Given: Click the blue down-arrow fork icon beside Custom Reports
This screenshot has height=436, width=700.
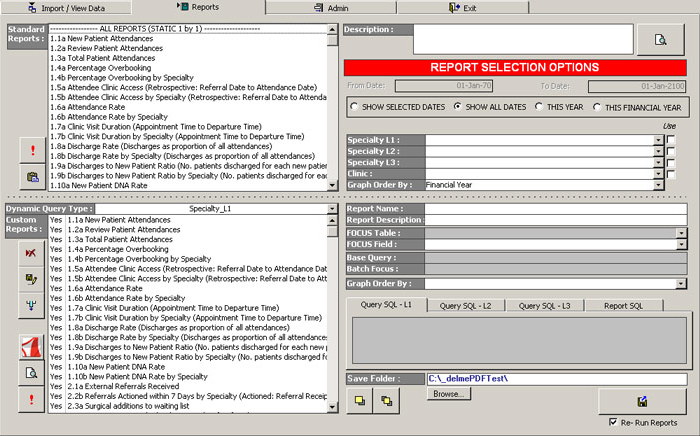Looking at the screenshot, I should tap(31, 305).
